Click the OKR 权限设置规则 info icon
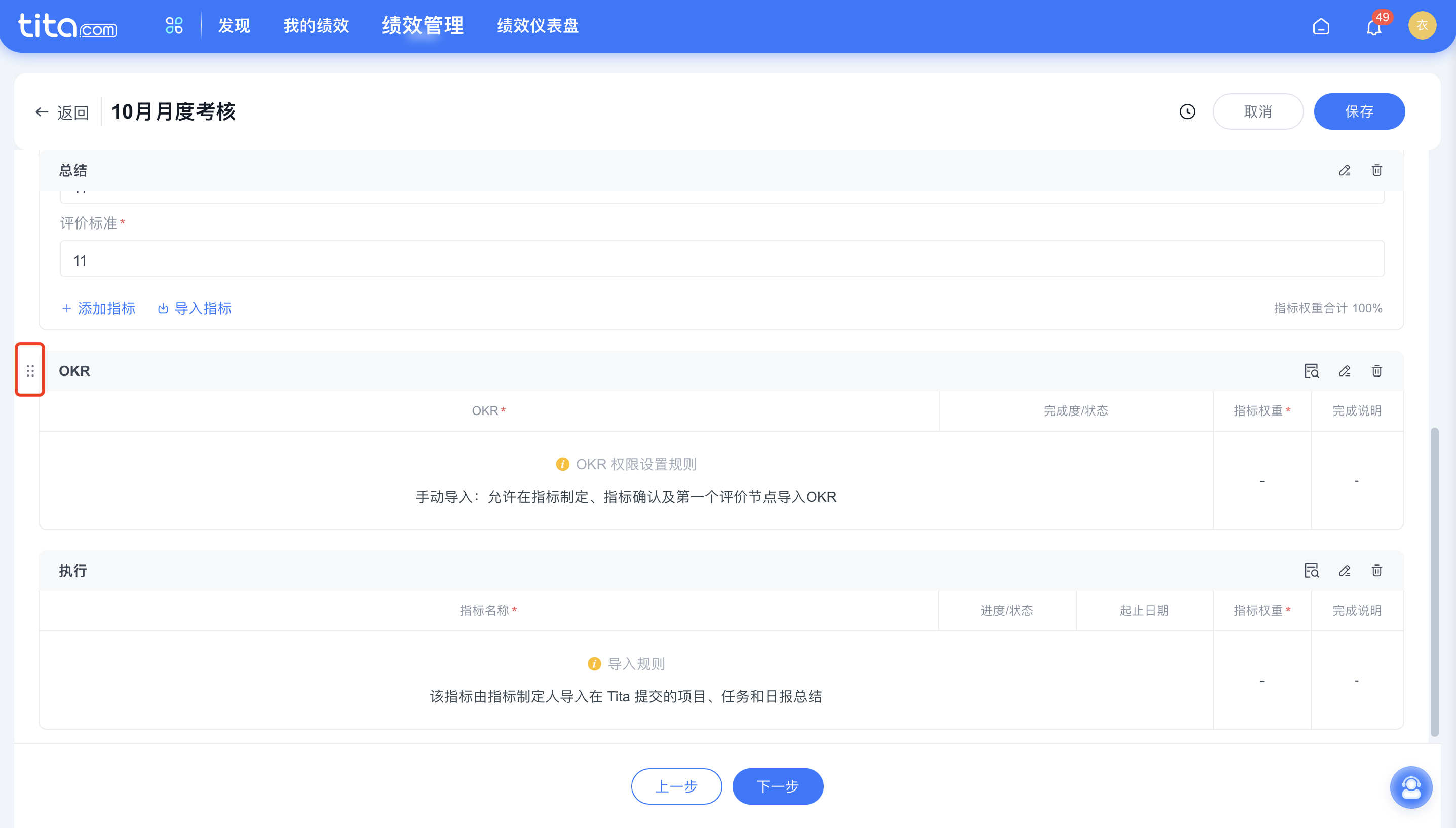This screenshot has width=1456, height=828. coord(562,464)
